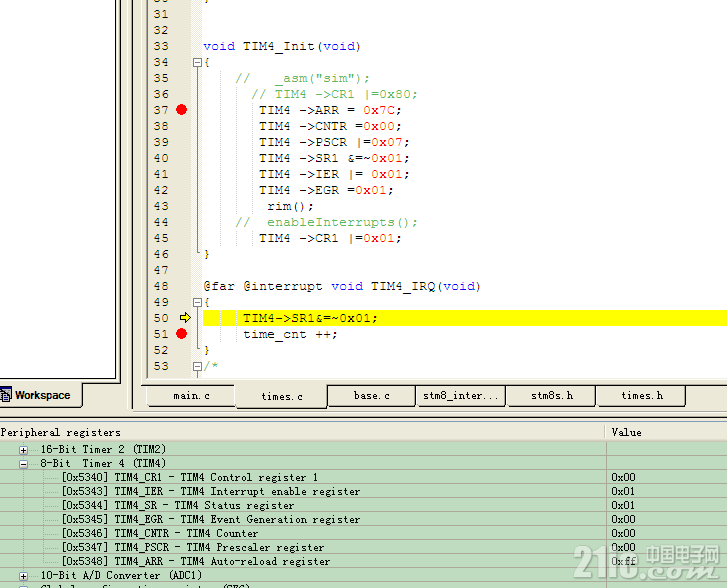727x588 pixels.
Task: Click the TIM4_IER value 0x01
Action: [623, 491]
